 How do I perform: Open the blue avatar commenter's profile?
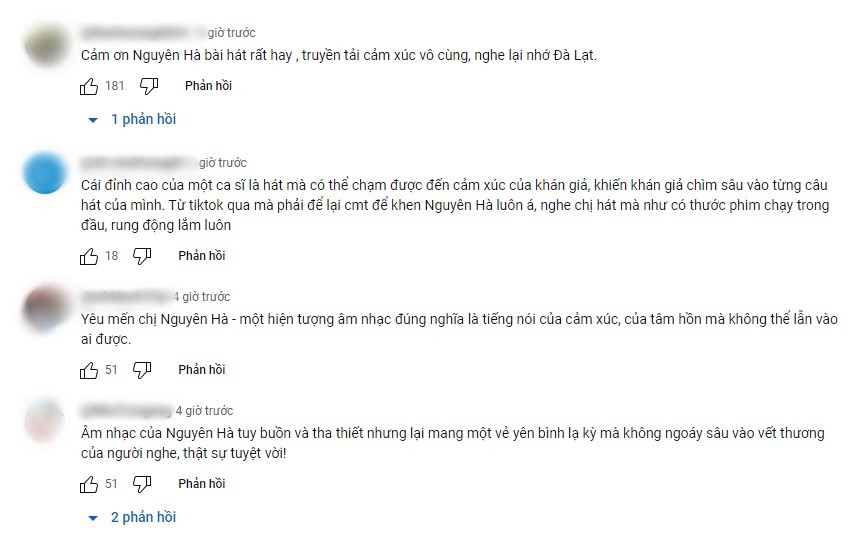45,172
